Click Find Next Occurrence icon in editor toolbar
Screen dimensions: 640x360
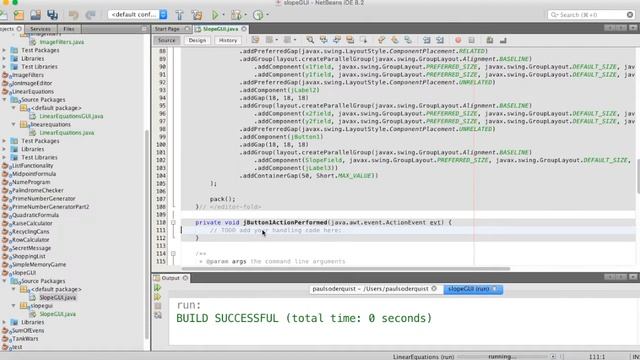point(337,40)
